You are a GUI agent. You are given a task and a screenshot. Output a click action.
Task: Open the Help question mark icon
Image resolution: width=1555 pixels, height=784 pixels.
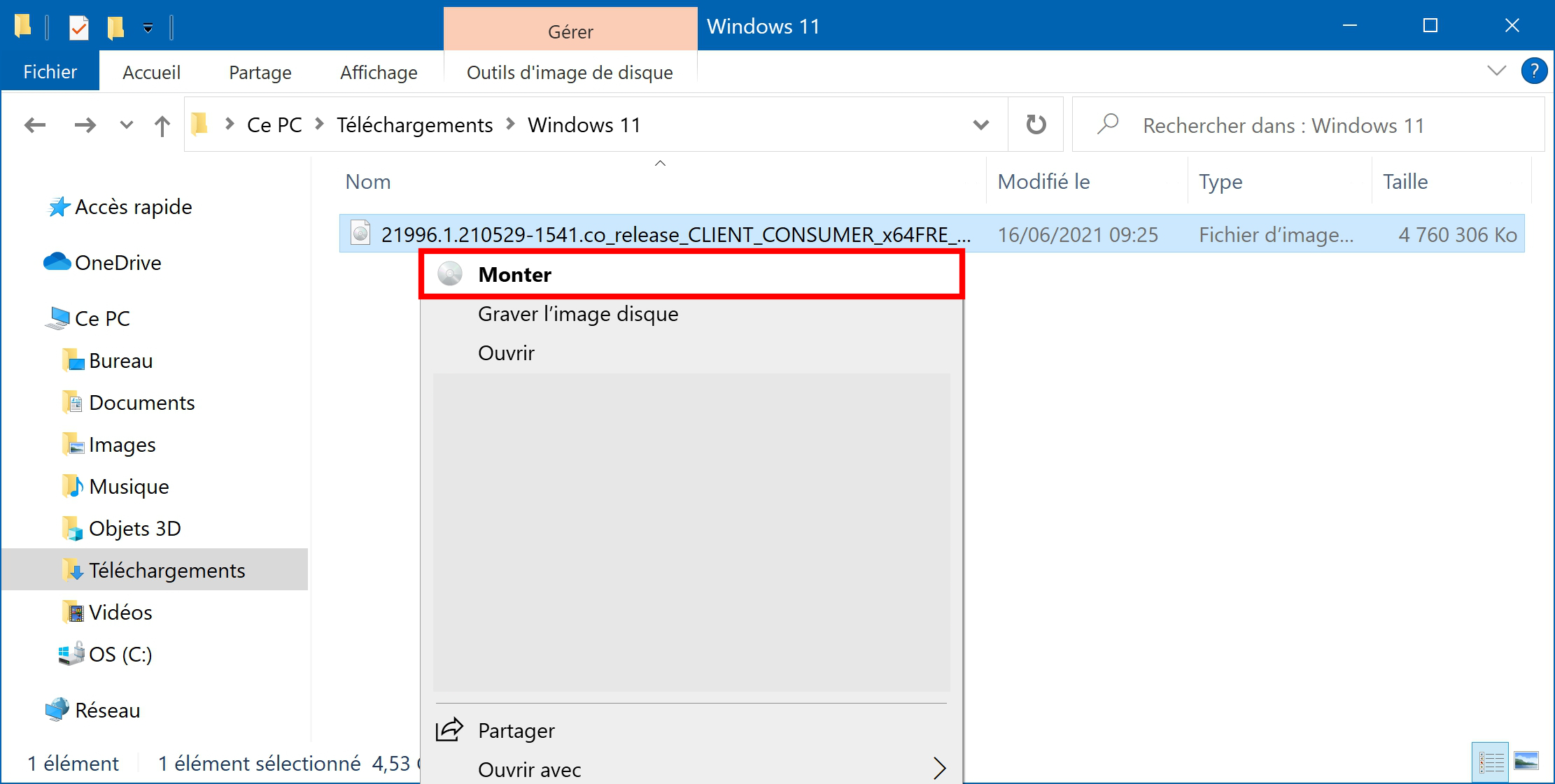(1534, 71)
